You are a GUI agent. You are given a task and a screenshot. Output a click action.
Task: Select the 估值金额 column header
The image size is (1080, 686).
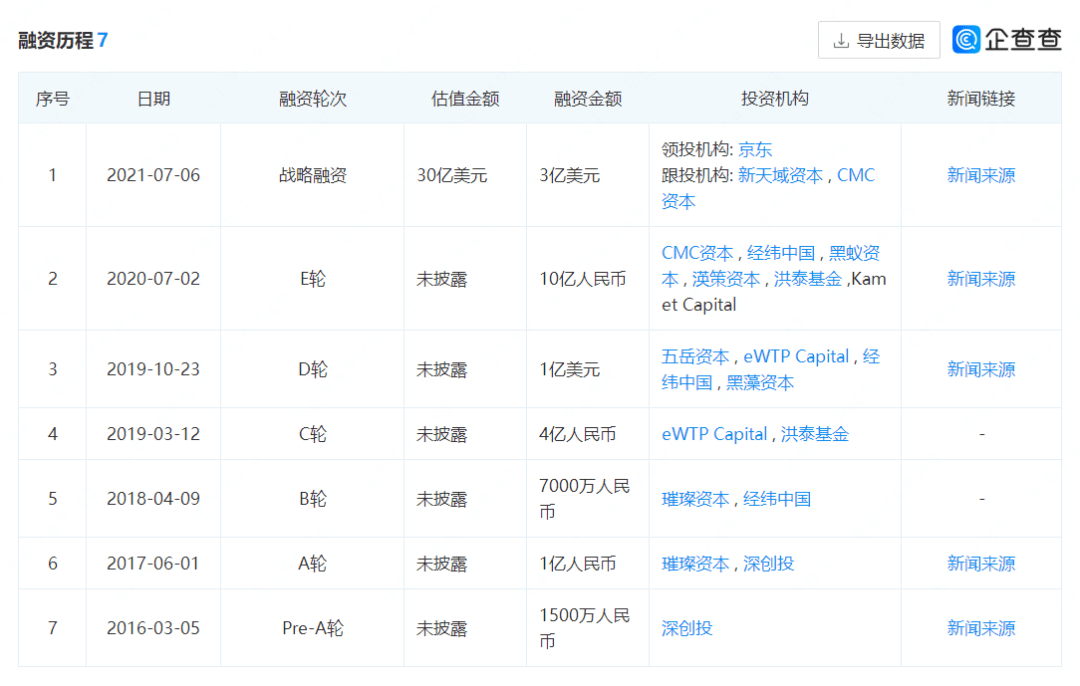pos(465,98)
